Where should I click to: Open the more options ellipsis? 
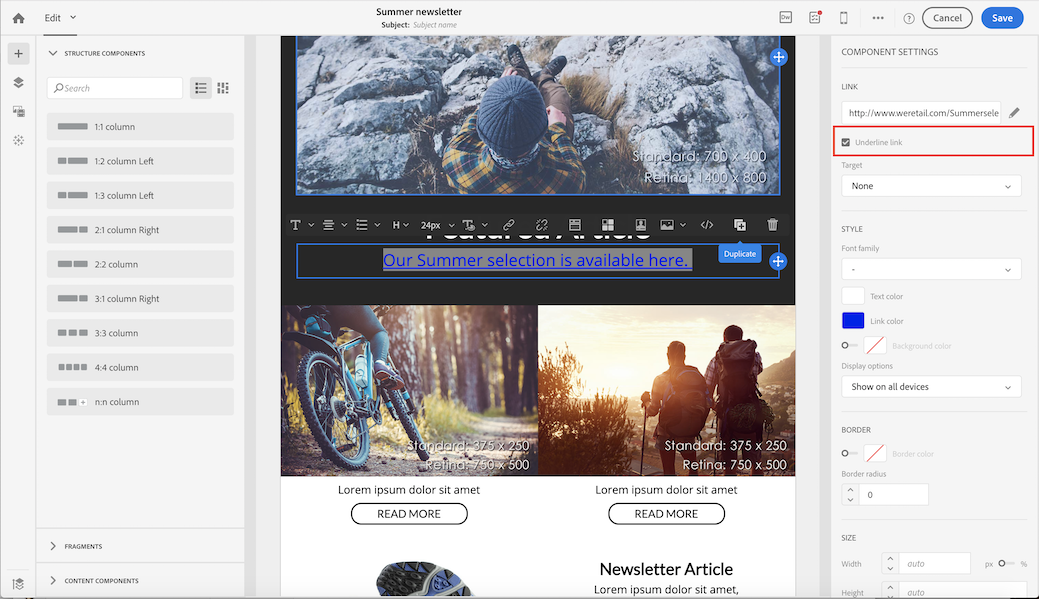pyautogui.click(x=878, y=18)
